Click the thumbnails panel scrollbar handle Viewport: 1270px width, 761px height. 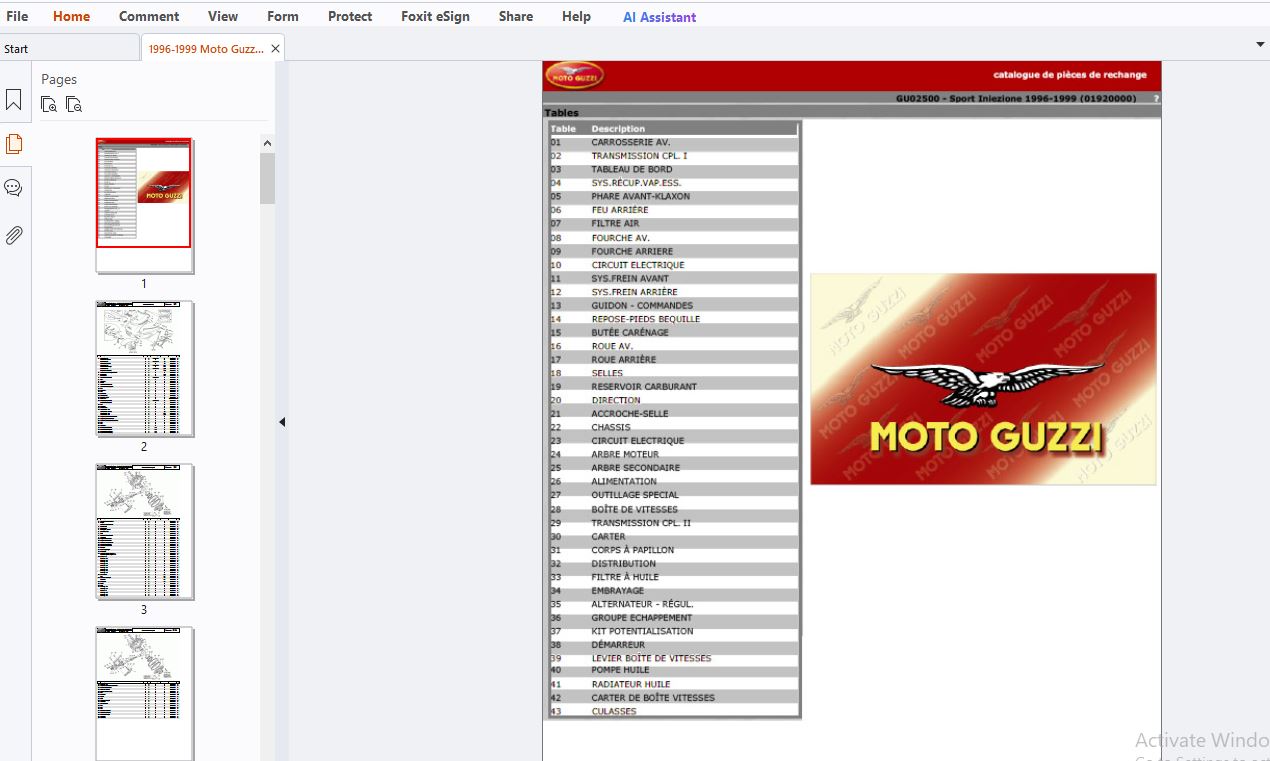point(267,178)
